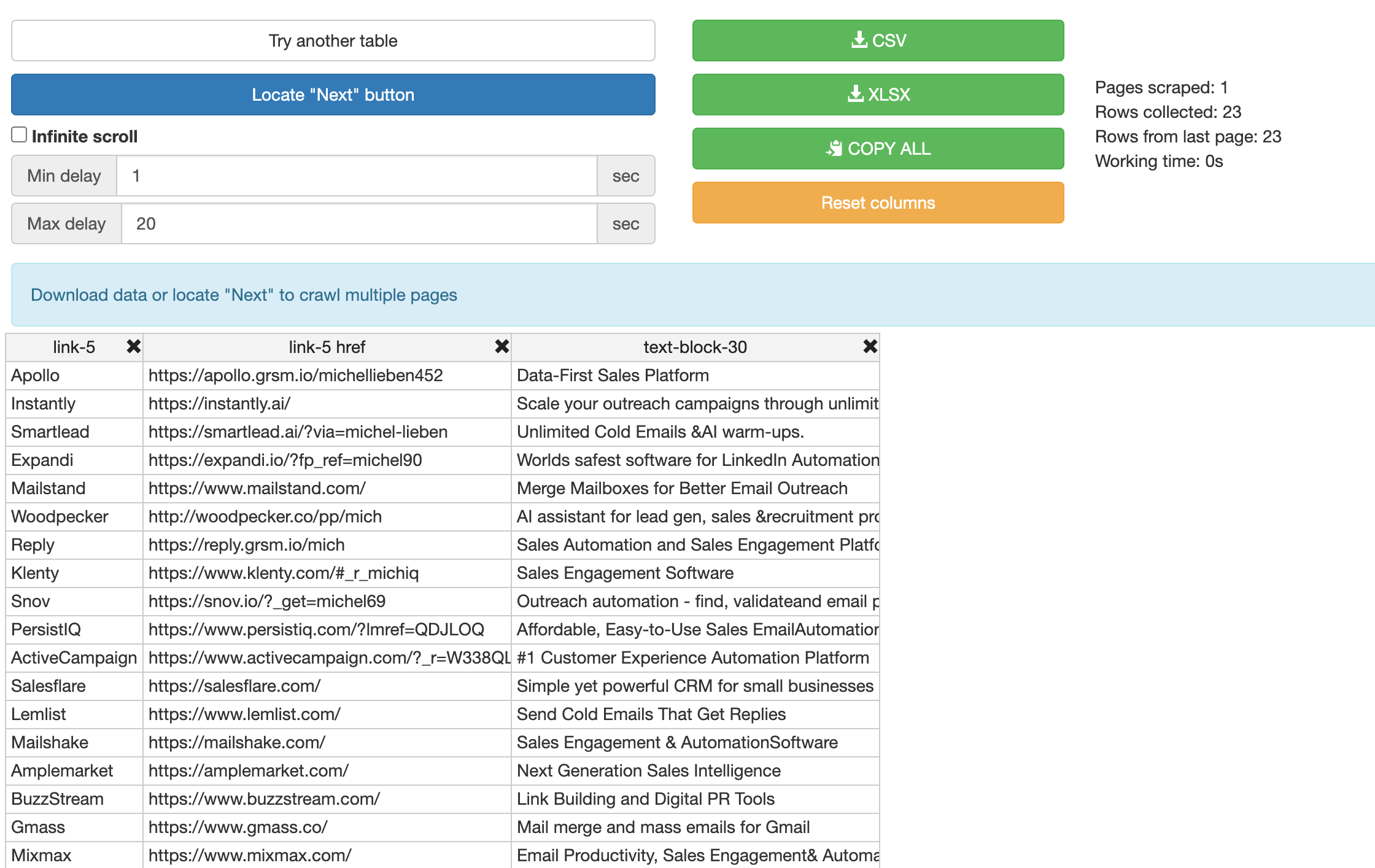Remove the text-block-30 column via X icon

(x=870, y=346)
